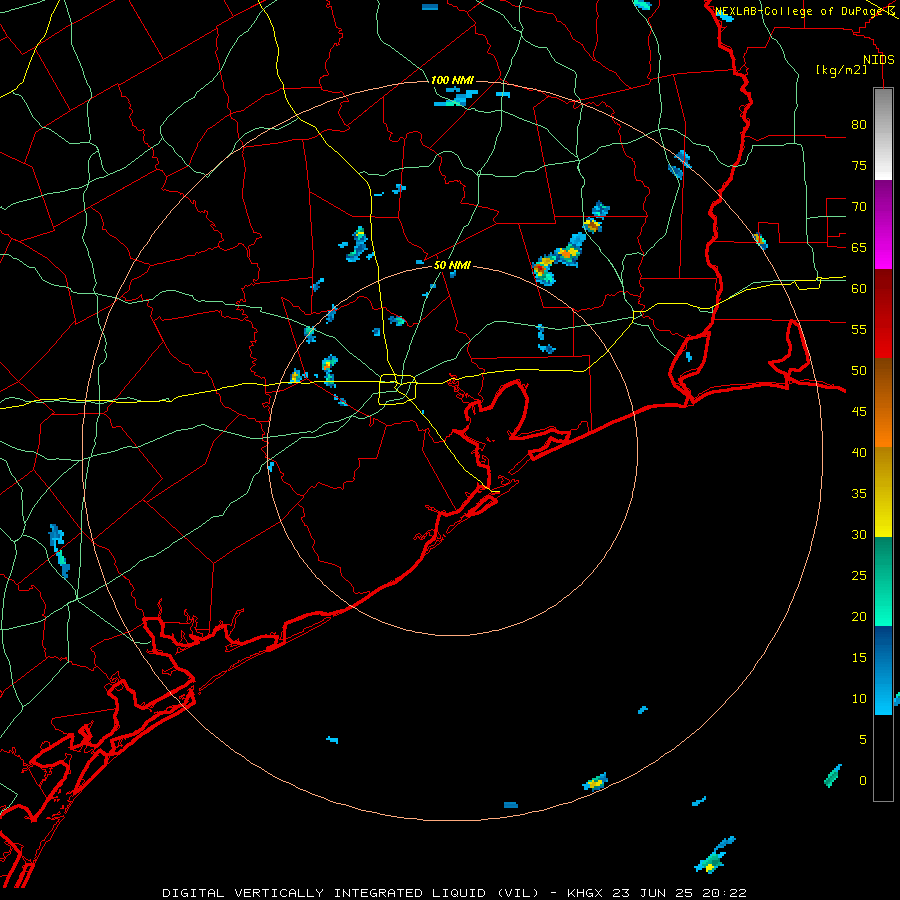The height and width of the screenshot is (900, 900).
Task: Click the "5" scale value
Action: (x=863, y=739)
